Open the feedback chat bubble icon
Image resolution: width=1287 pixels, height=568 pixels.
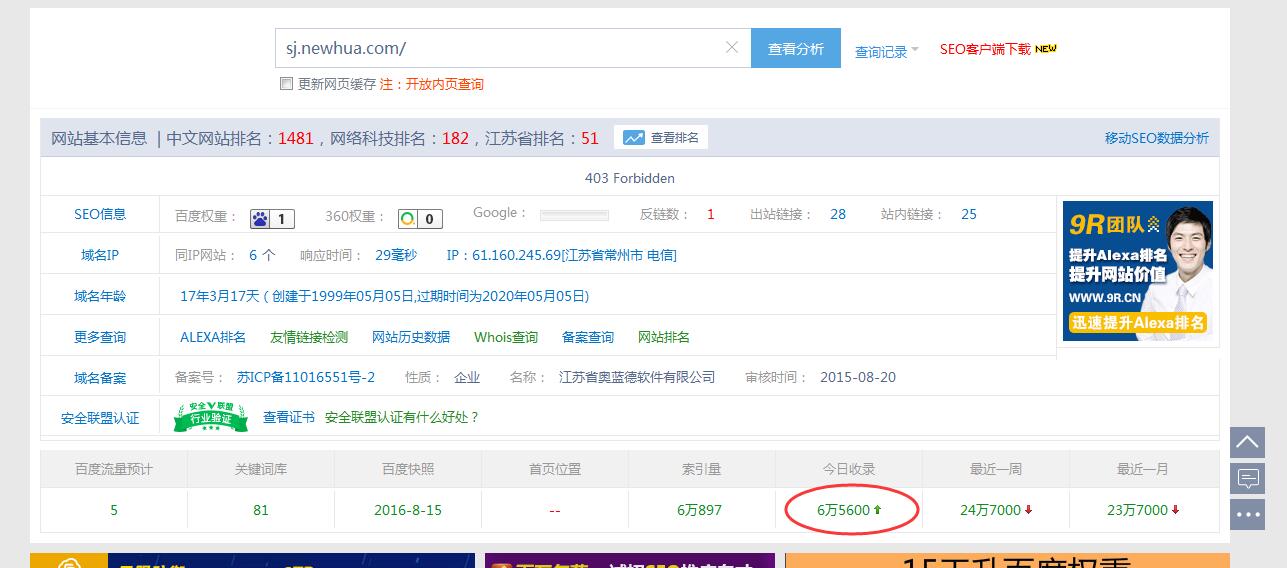pyautogui.click(x=1247, y=479)
